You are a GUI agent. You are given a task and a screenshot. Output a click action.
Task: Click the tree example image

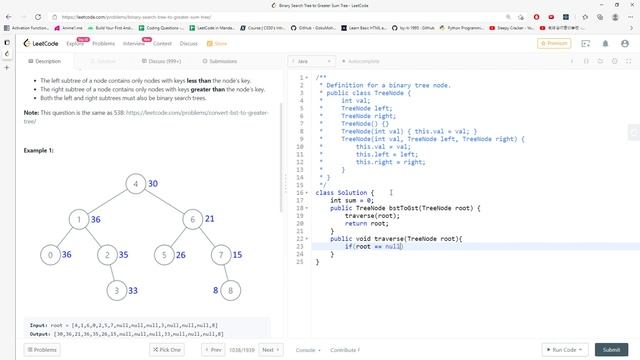click(x=142, y=237)
